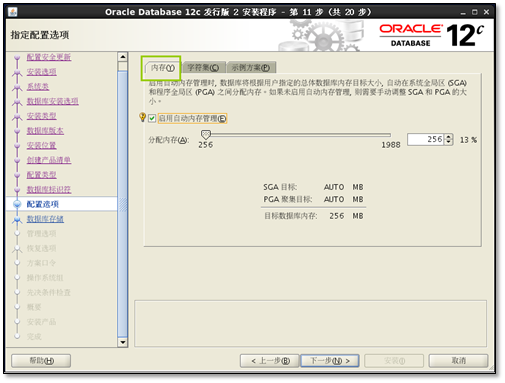Toggle 启用自动内存管理 checkbox

(x=152, y=118)
